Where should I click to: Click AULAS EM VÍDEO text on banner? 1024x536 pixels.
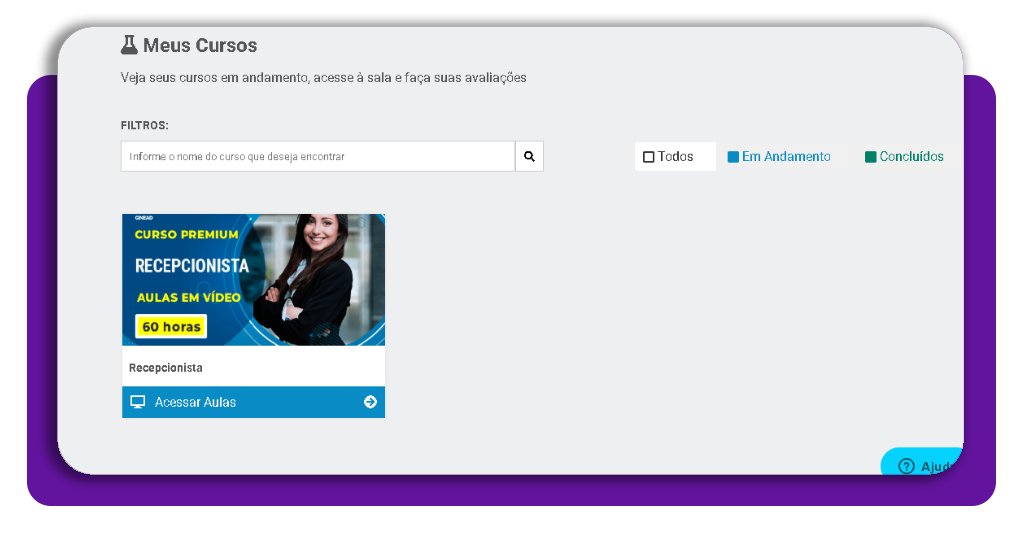(x=188, y=298)
